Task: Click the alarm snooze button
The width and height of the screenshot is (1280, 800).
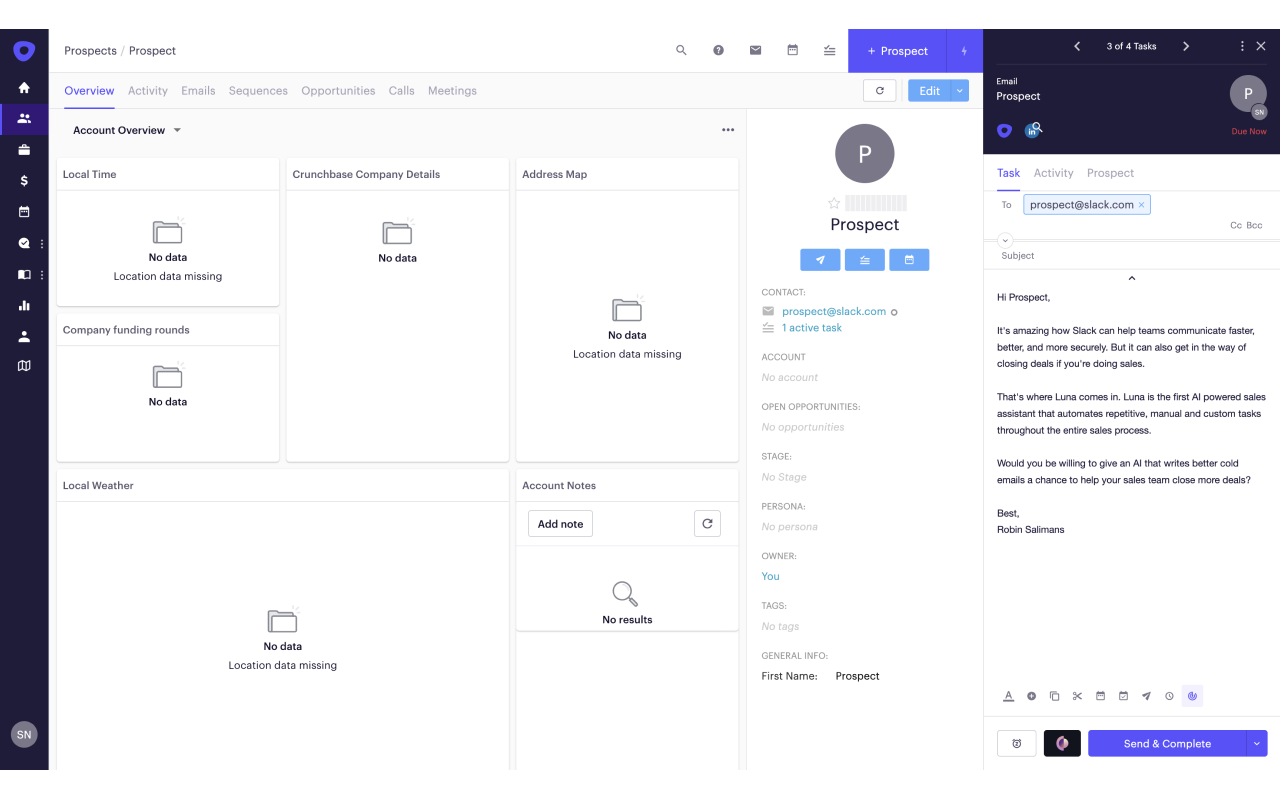Action: 1016,743
